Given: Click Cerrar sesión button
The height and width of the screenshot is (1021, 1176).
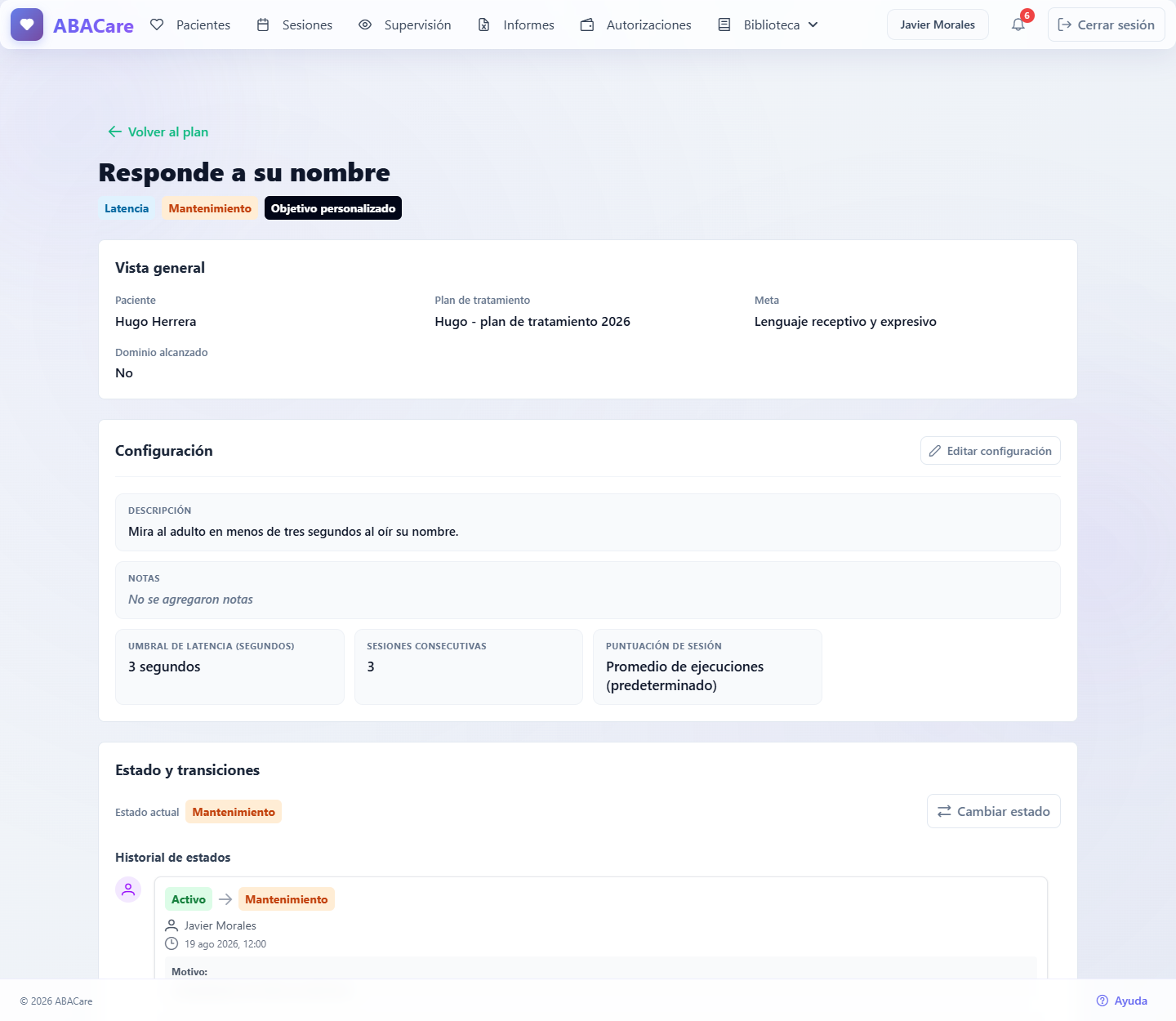Looking at the screenshot, I should [x=1107, y=25].
